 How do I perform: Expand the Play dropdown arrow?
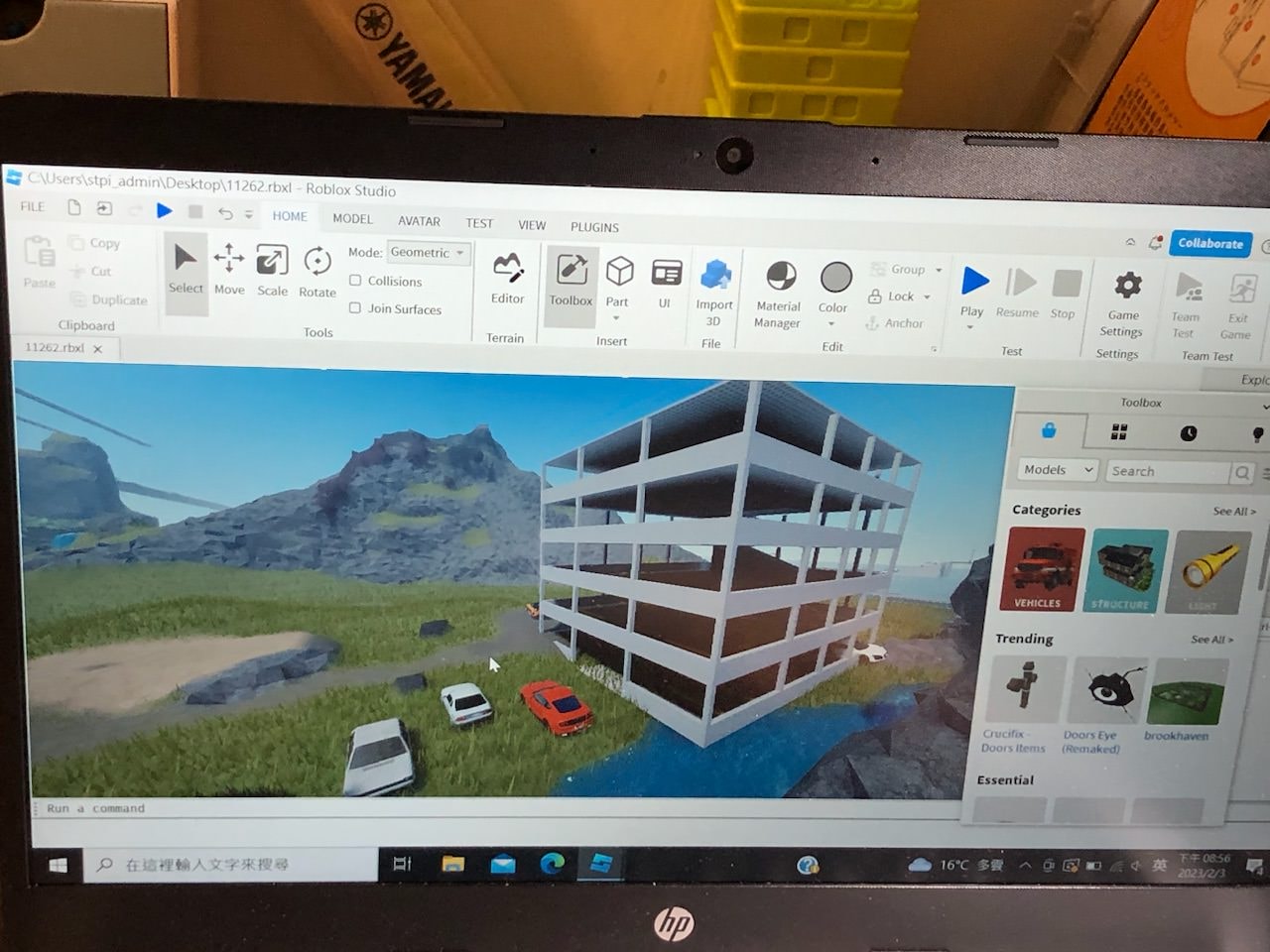970,327
